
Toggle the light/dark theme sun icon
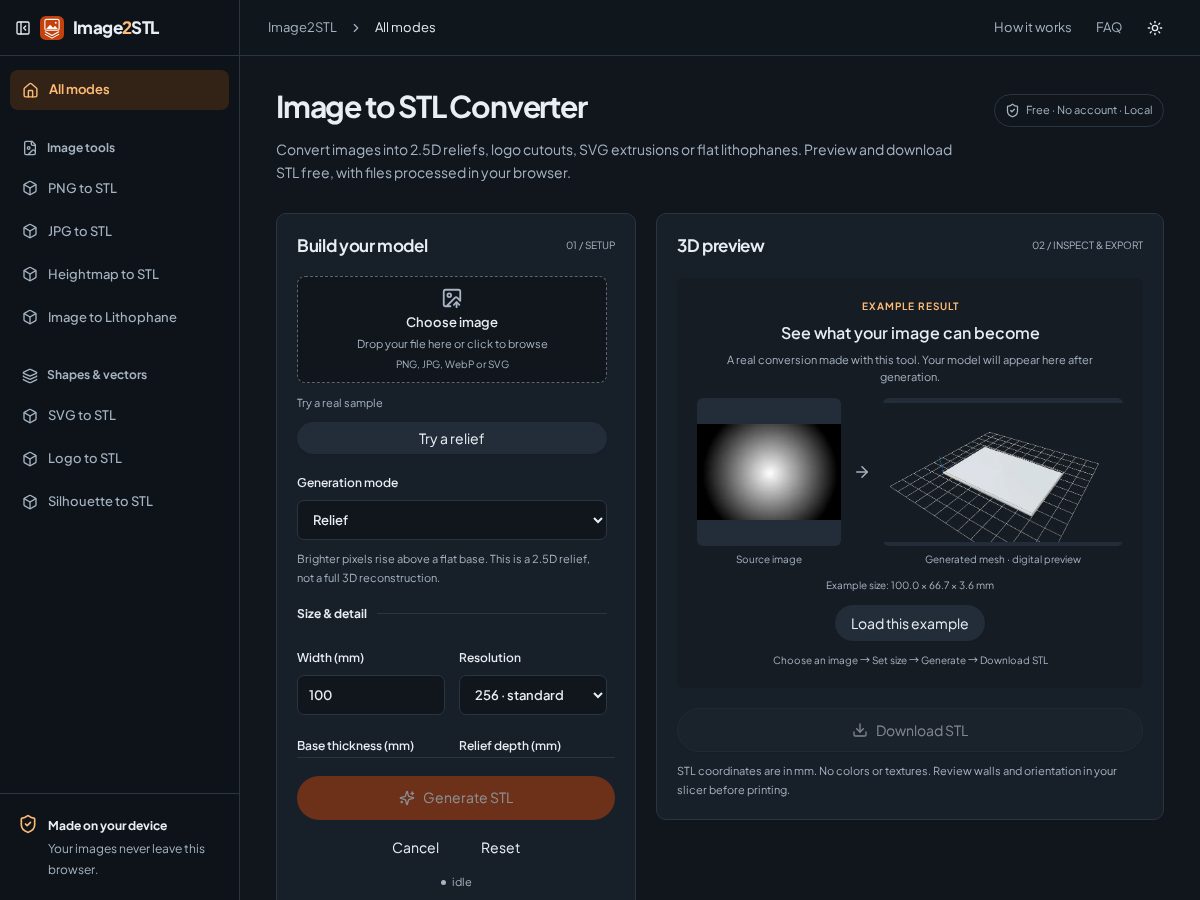point(1155,28)
